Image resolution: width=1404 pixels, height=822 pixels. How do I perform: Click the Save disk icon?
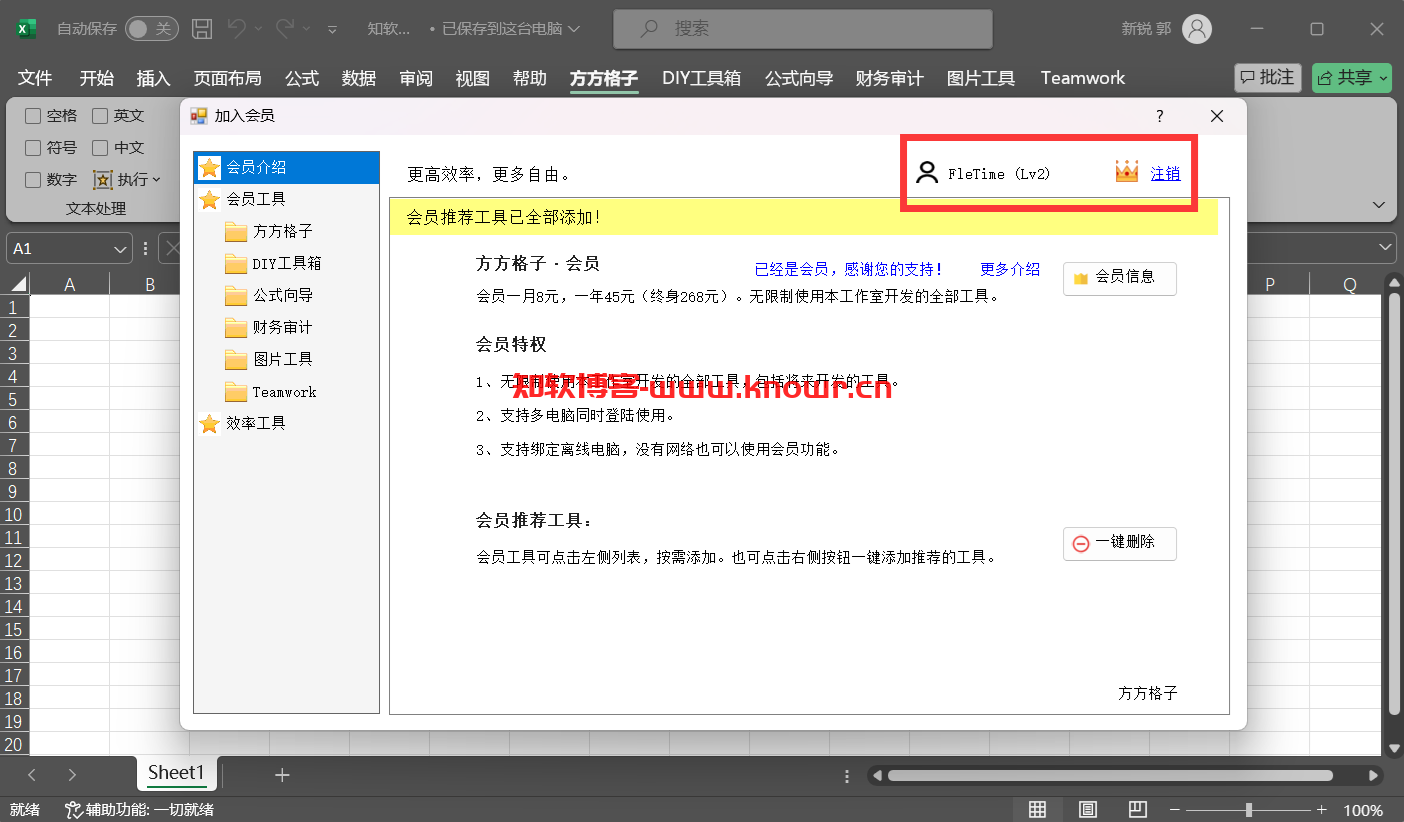point(202,29)
